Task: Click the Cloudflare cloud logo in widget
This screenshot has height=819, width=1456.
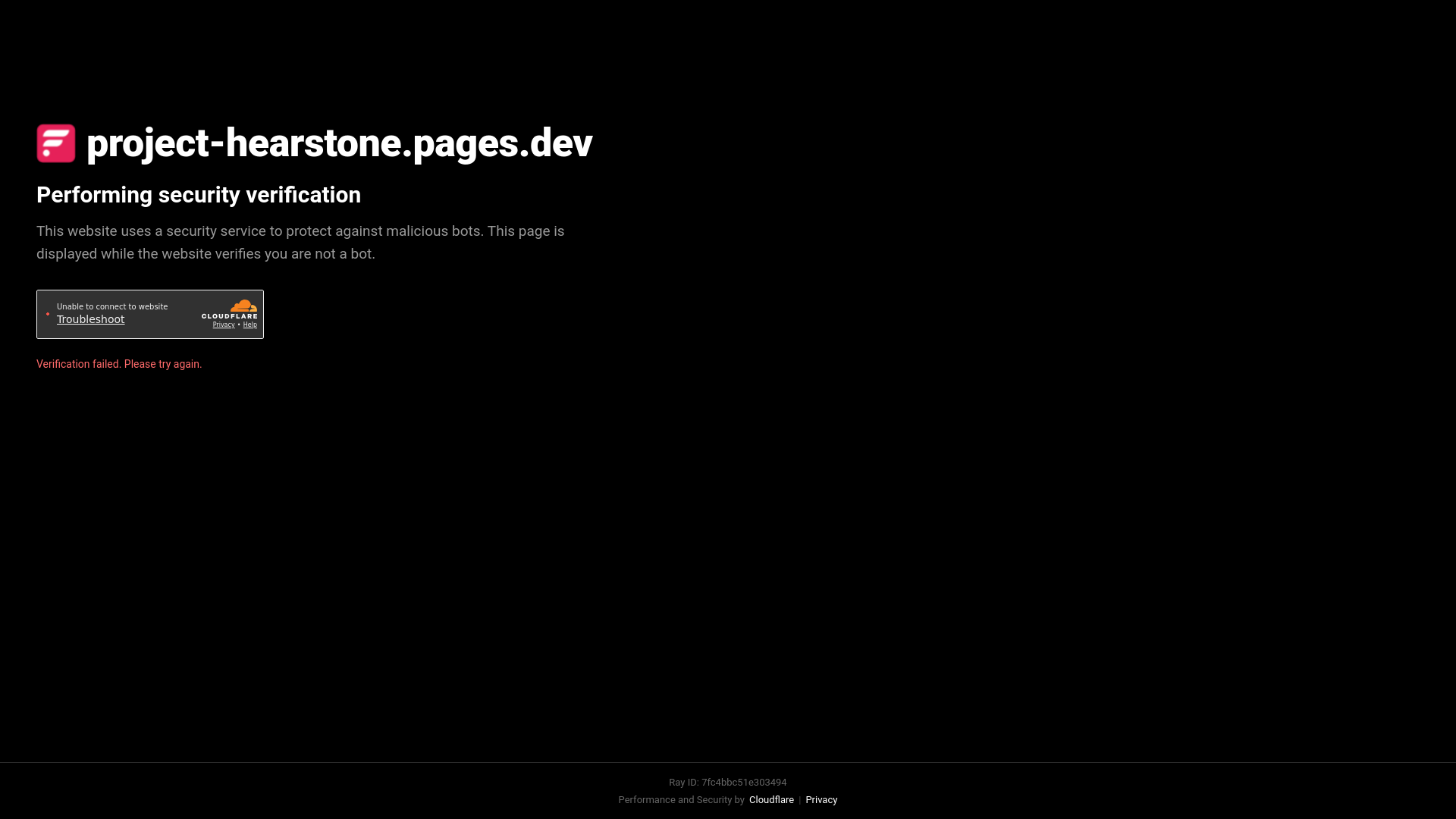Action: pyautogui.click(x=229, y=309)
